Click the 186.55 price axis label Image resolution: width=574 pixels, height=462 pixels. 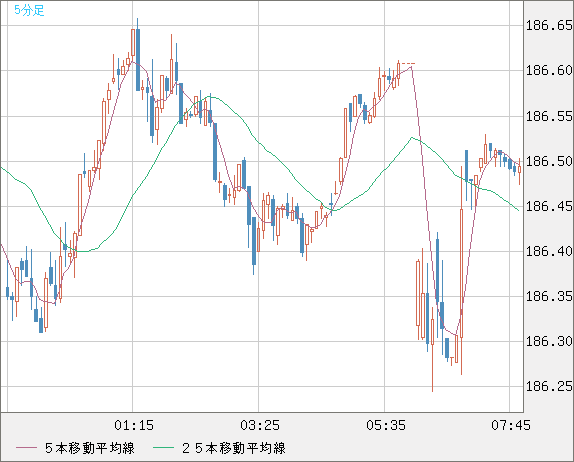coord(549,116)
